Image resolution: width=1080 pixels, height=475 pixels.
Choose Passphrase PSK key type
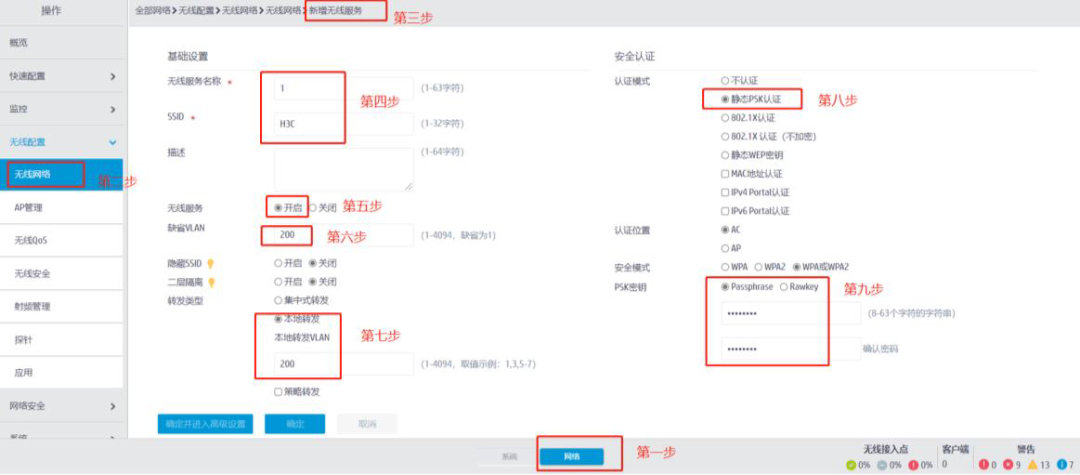tap(725, 286)
